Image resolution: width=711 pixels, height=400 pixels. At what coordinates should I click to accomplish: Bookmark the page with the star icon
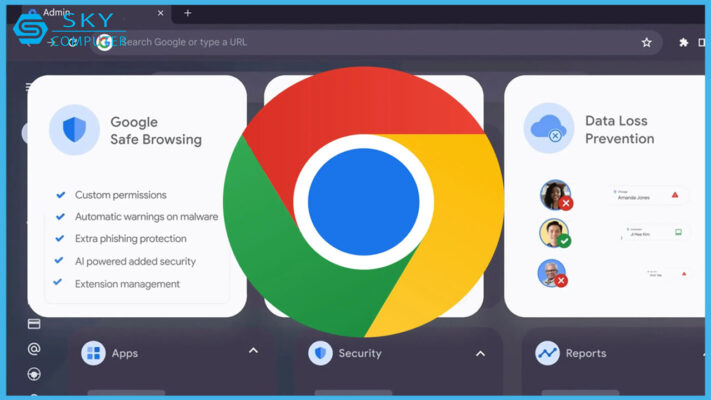(x=646, y=43)
